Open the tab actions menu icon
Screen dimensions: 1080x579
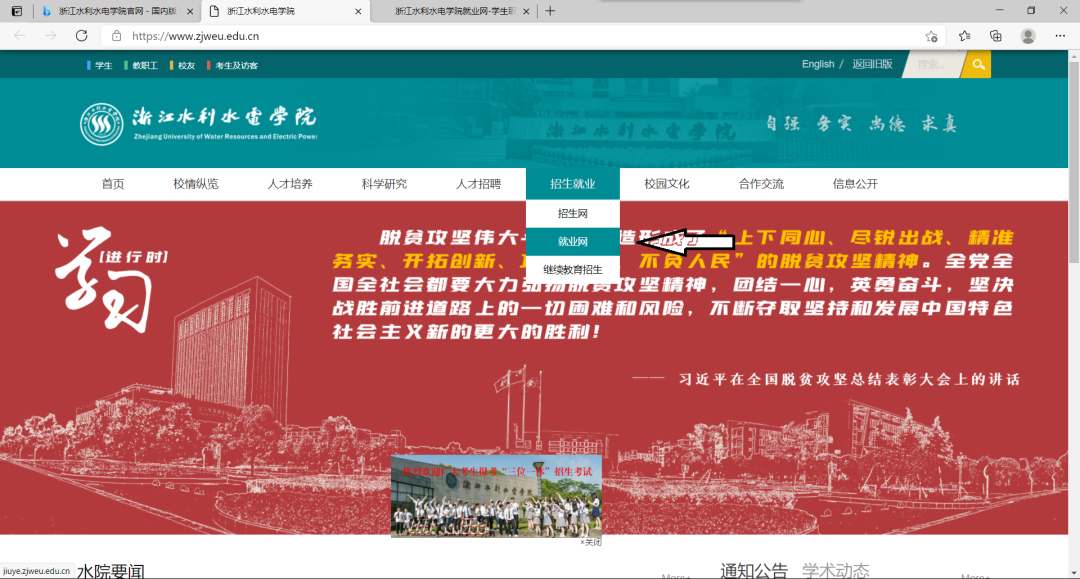tap(17, 11)
